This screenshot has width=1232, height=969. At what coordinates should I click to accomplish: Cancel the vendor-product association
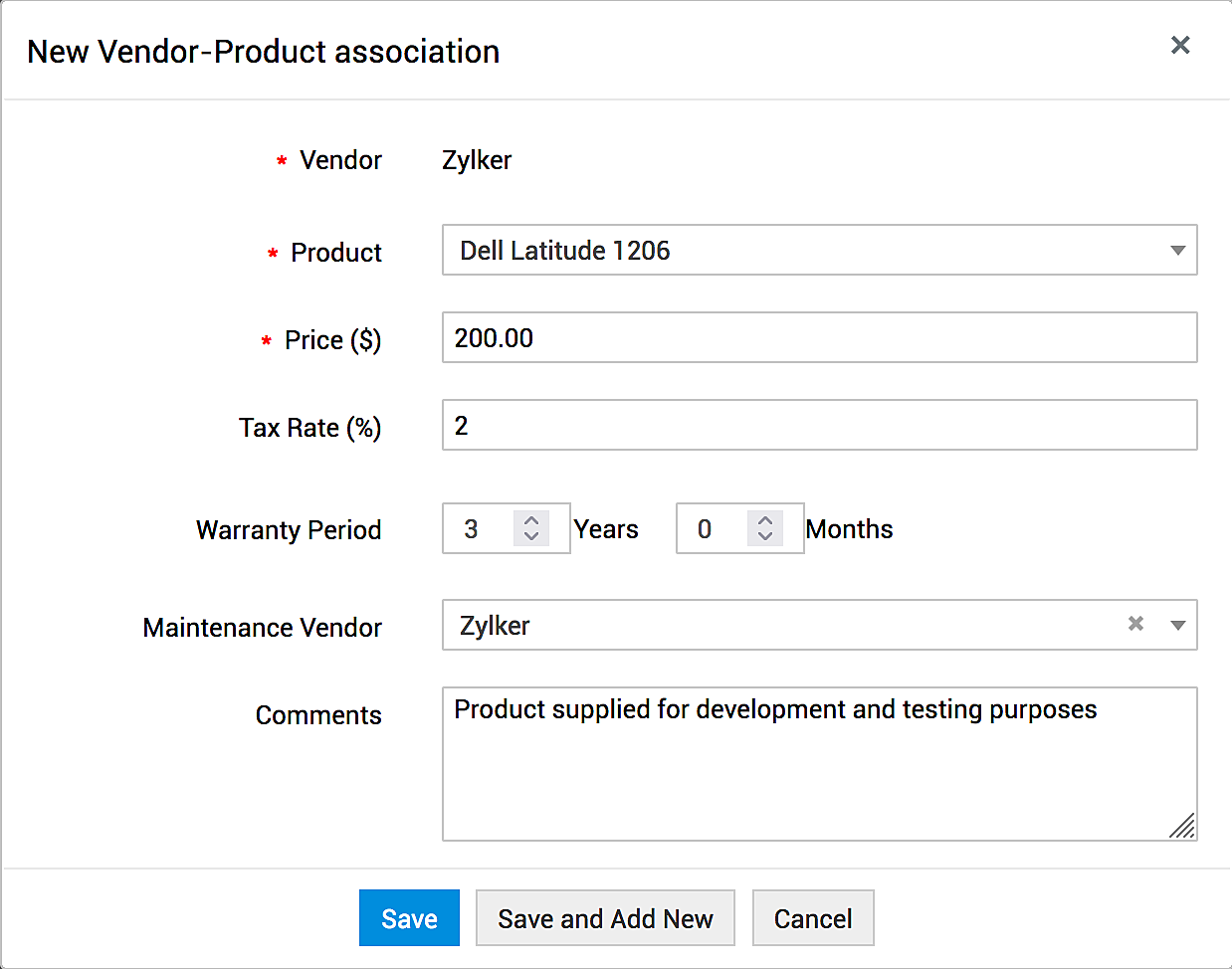point(813,918)
